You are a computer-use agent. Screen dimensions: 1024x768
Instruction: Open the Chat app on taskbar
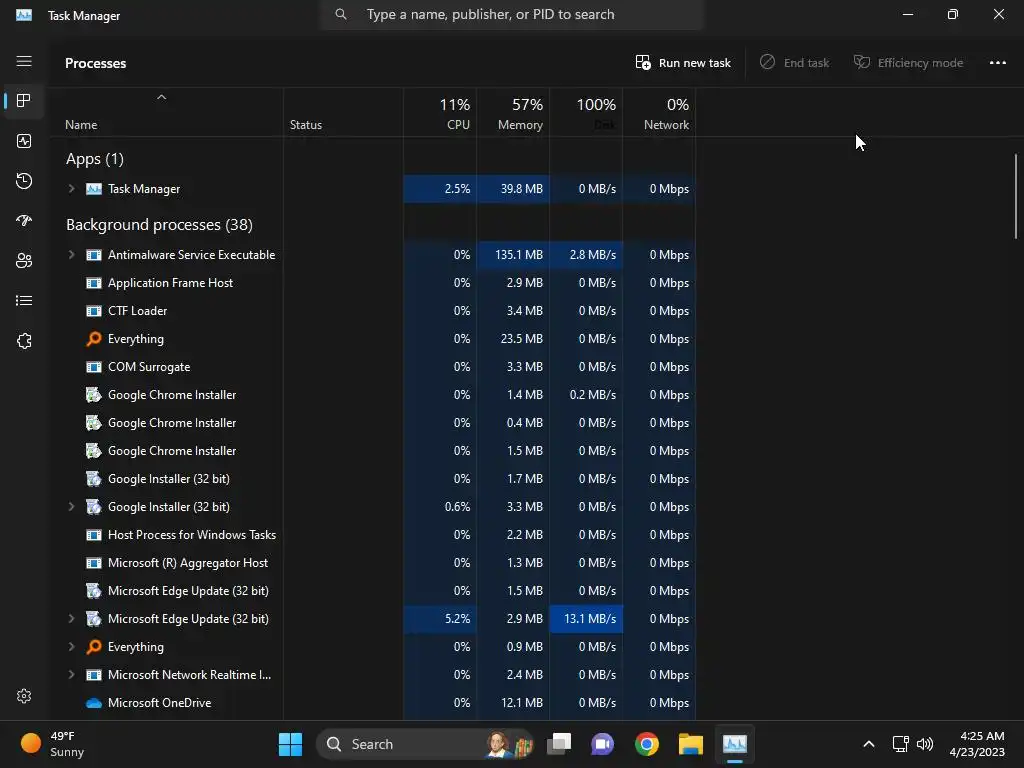click(602, 744)
